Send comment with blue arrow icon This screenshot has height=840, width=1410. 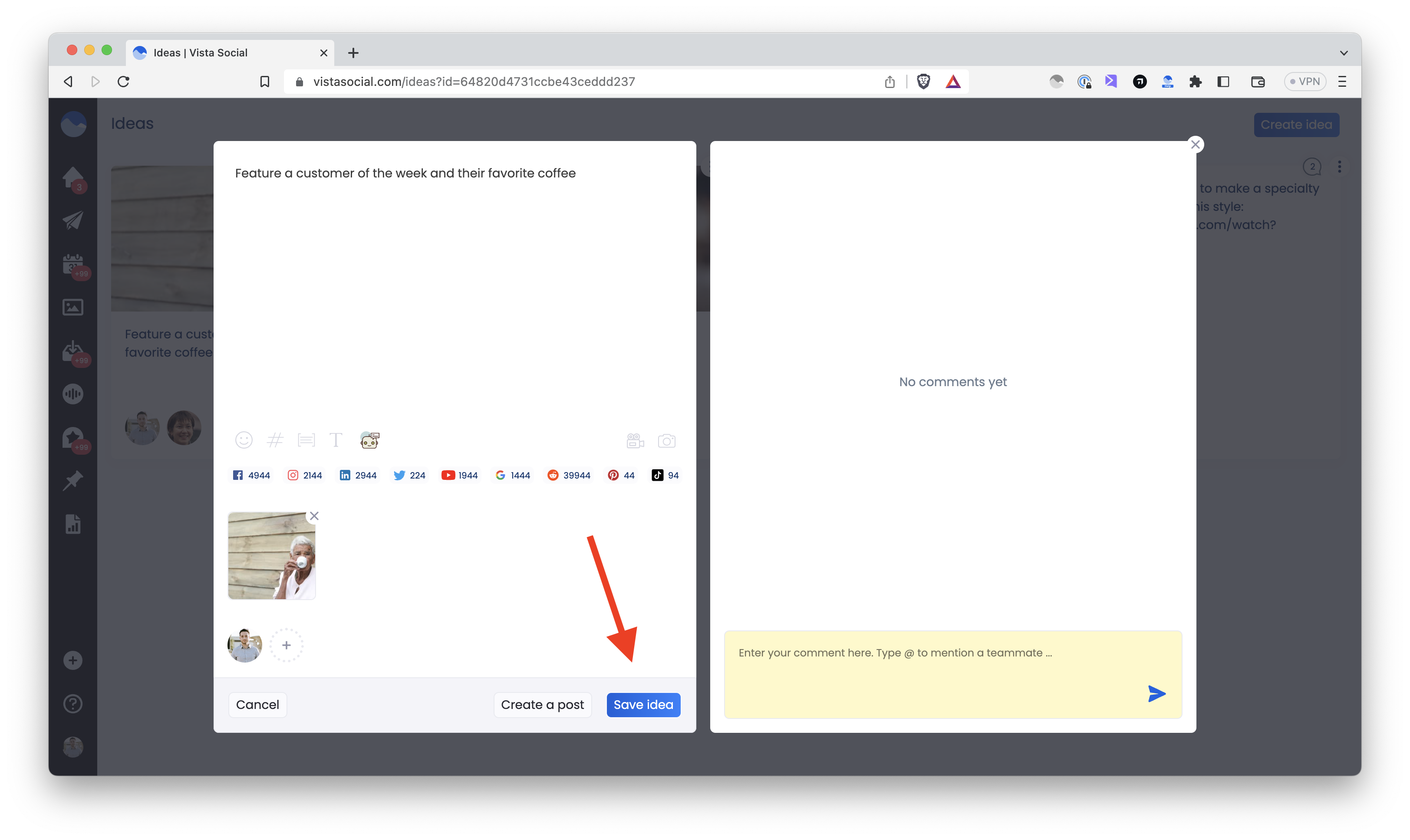(x=1156, y=693)
